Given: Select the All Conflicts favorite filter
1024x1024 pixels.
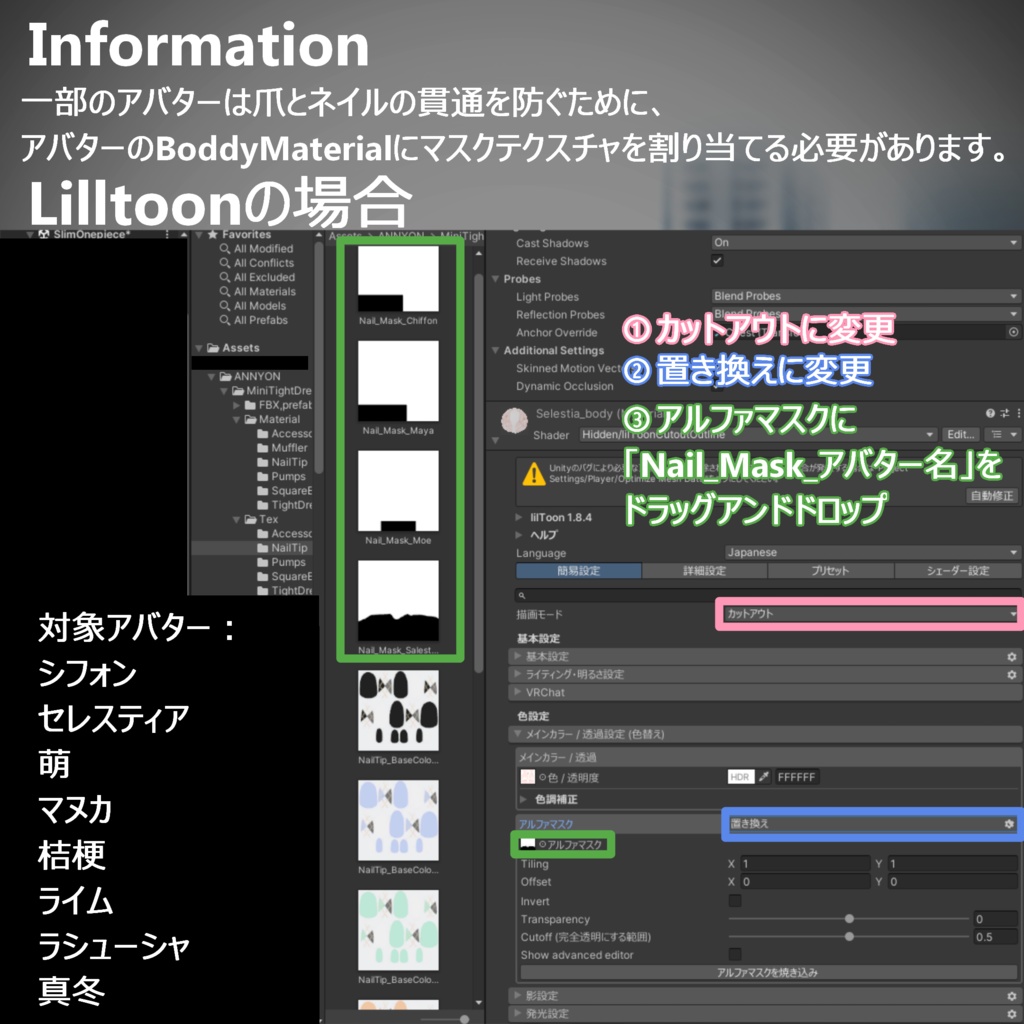Looking at the screenshot, I should click(x=264, y=263).
